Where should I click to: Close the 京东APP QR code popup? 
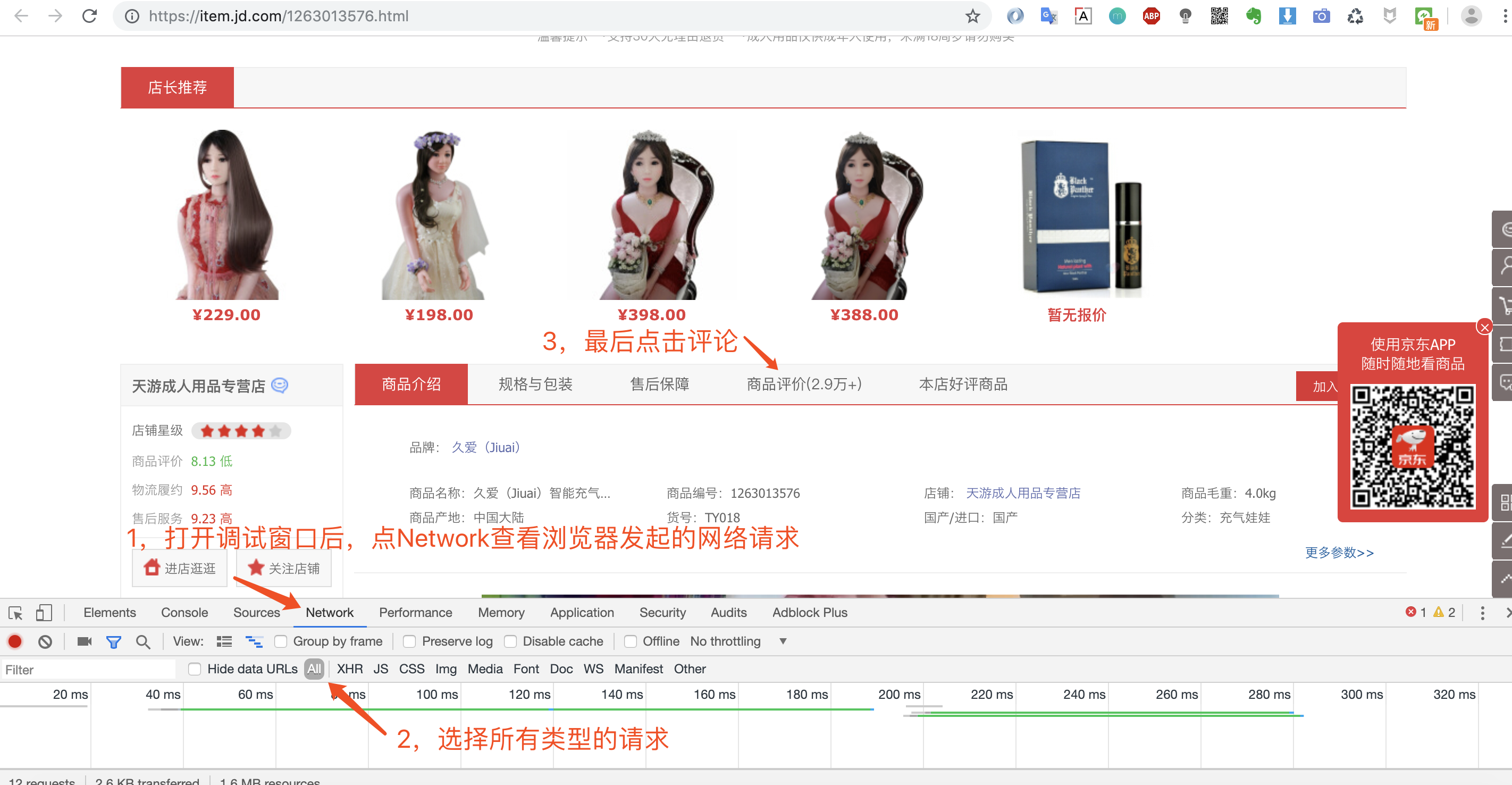[1484, 327]
